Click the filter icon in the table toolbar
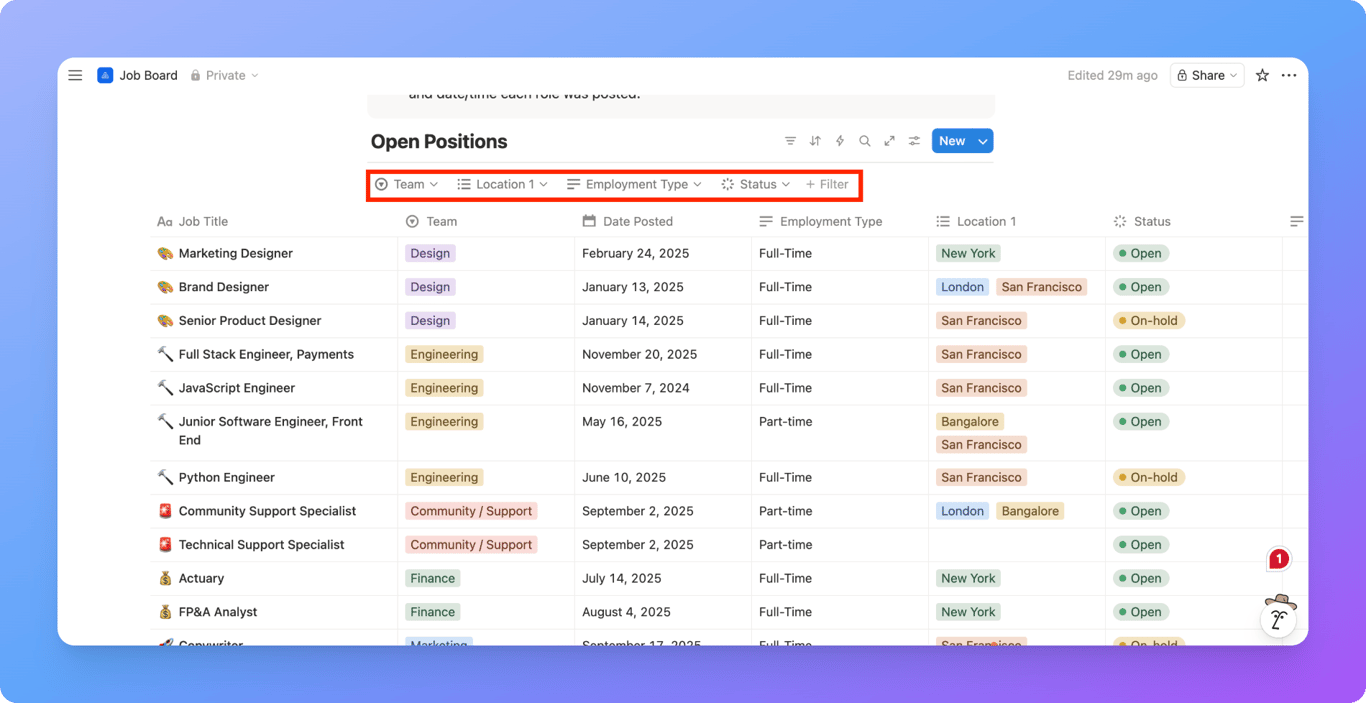The height and width of the screenshot is (703, 1366). coord(790,141)
